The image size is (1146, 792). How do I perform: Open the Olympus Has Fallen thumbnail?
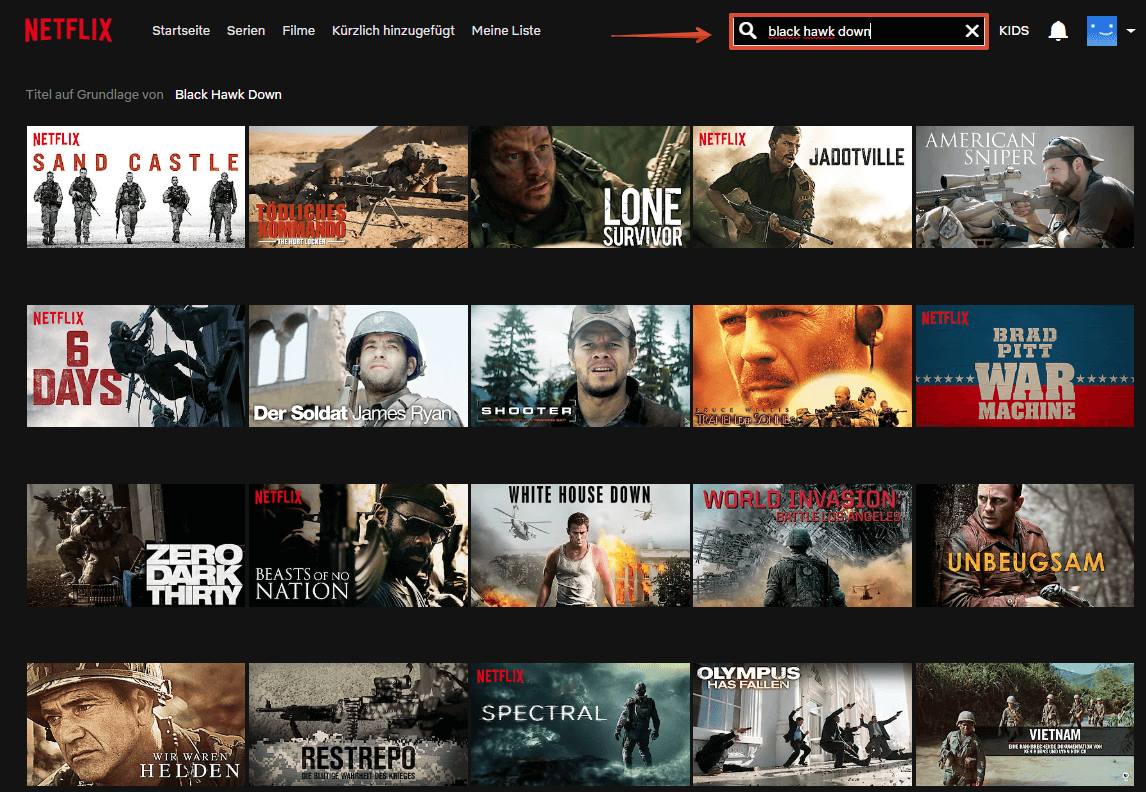click(802, 724)
